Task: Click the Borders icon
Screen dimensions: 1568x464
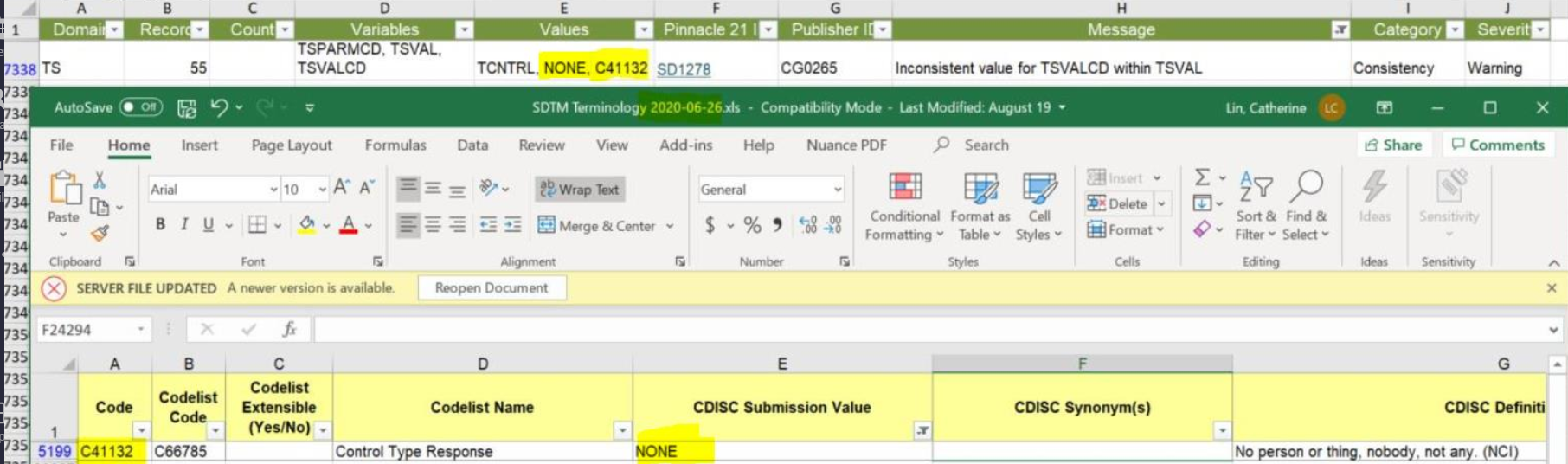Action: pos(258,225)
